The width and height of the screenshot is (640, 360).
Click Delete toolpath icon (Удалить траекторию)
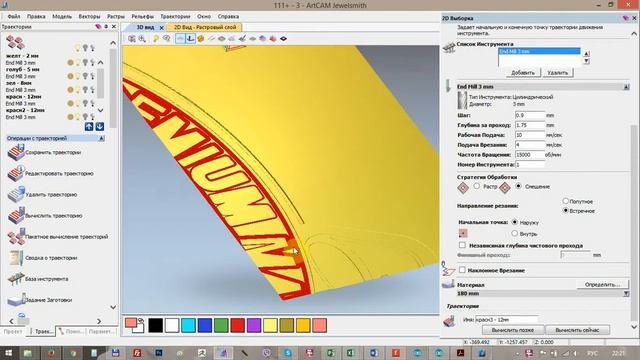coord(16,195)
